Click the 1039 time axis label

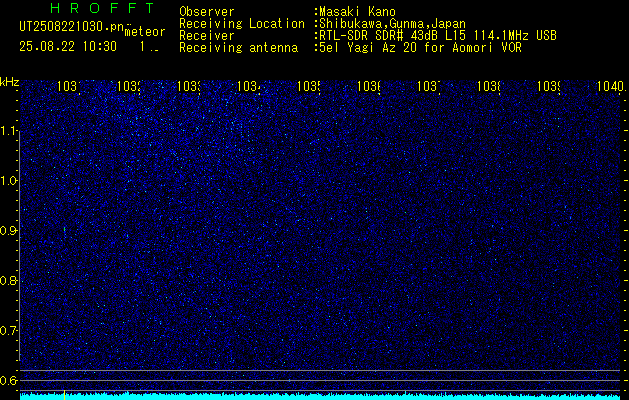[548, 86]
